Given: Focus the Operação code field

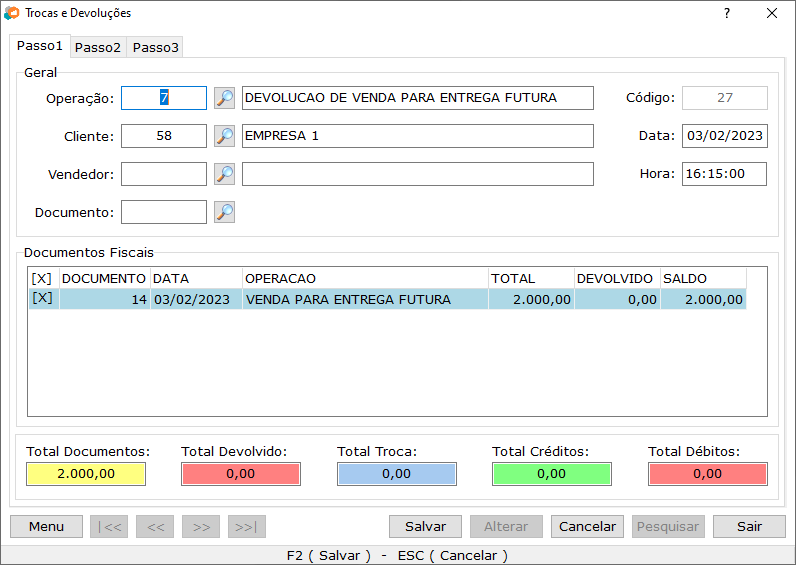Looking at the screenshot, I should 164,98.
